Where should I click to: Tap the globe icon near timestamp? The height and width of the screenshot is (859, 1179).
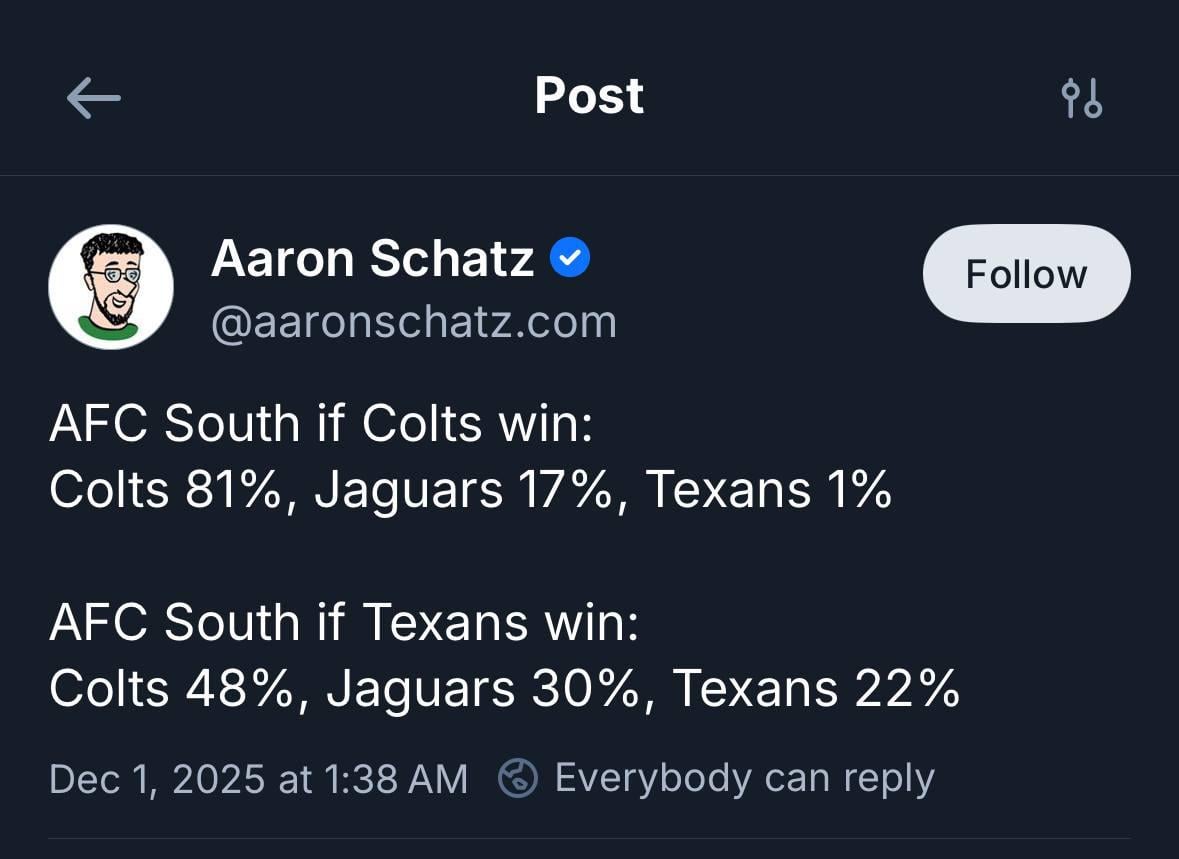(x=518, y=778)
